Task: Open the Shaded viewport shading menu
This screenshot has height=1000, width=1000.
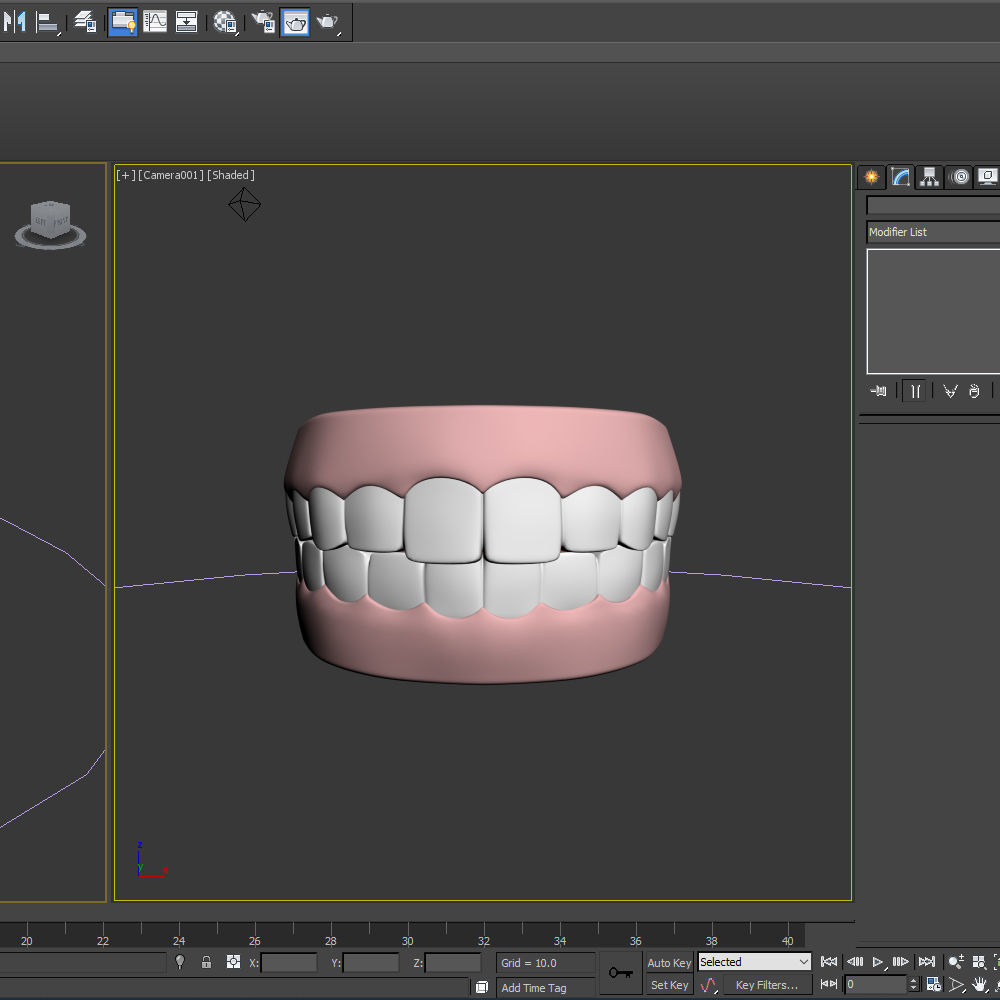Action: click(231, 175)
